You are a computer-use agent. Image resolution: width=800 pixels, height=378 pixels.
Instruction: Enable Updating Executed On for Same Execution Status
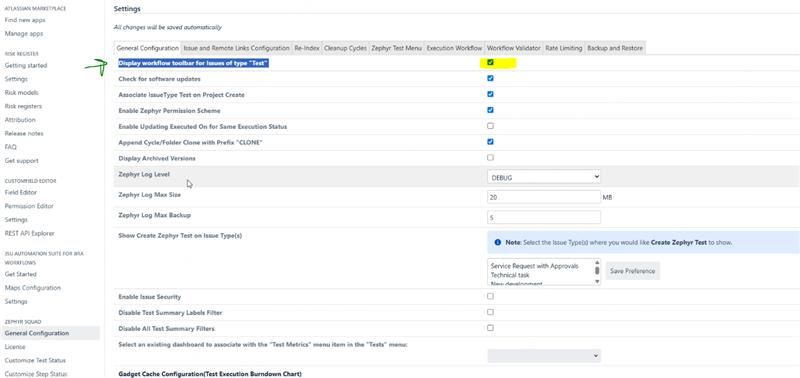pyautogui.click(x=490, y=126)
